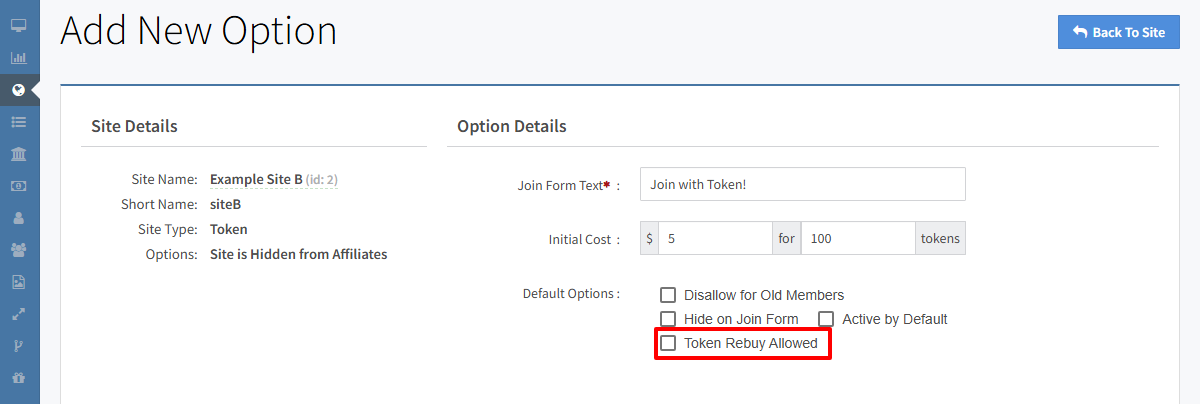The image size is (1200, 404).
Task: Click the image file sidebar icon
Action: coord(18,281)
